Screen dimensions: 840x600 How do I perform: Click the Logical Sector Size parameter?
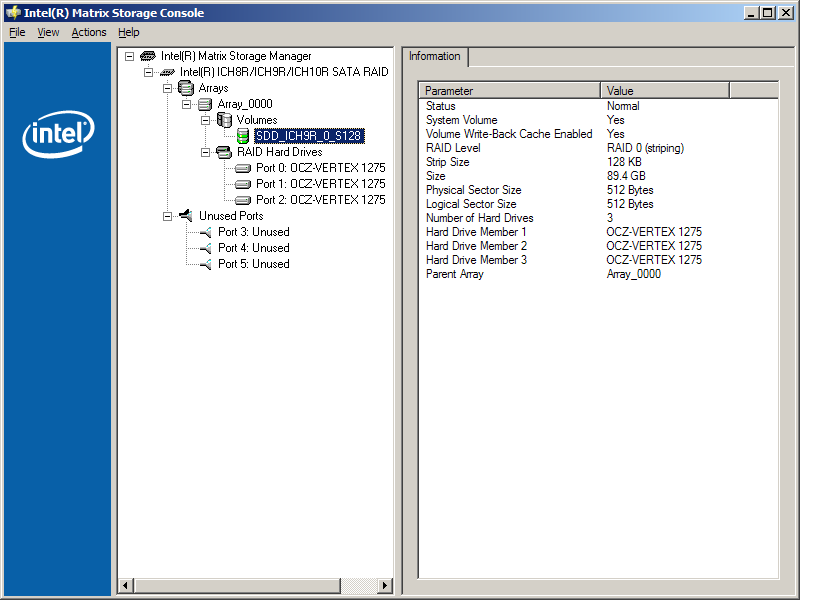click(x=471, y=204)
